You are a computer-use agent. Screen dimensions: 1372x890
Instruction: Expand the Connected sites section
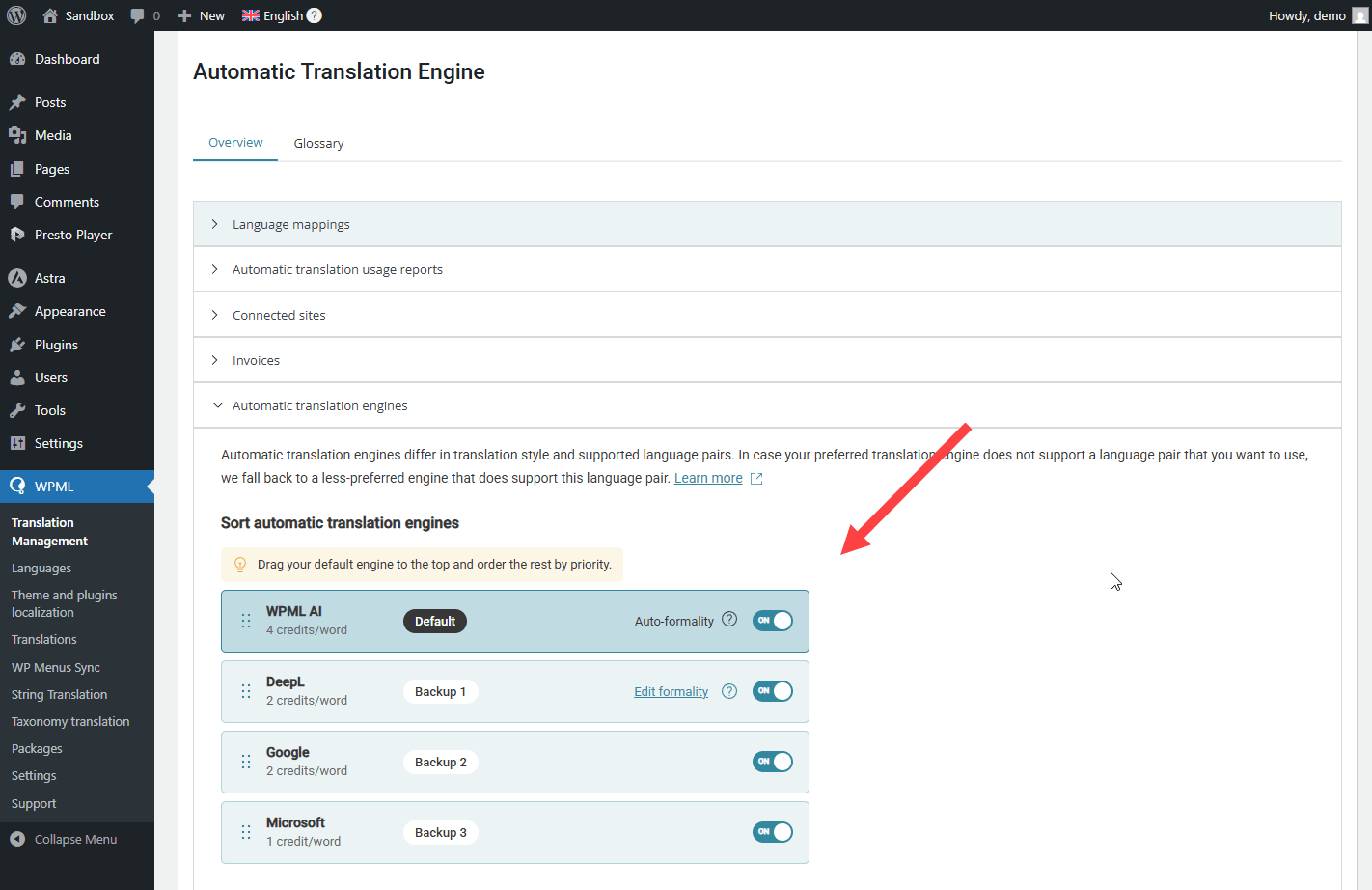click(767, 315)
